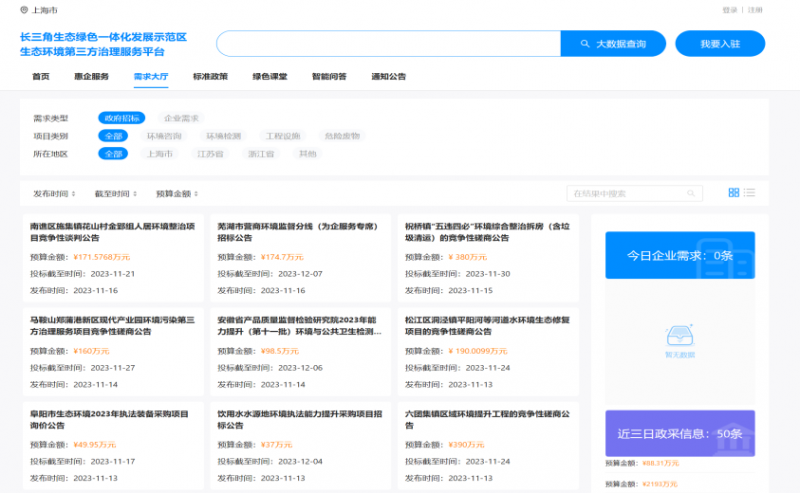Click the 我要入驻 button
The width and height of the screenshot is (800, 493).
(x=719, y=44)
